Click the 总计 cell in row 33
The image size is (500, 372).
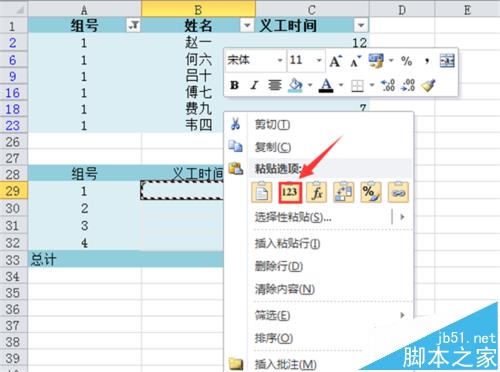[x=85, y=260]
